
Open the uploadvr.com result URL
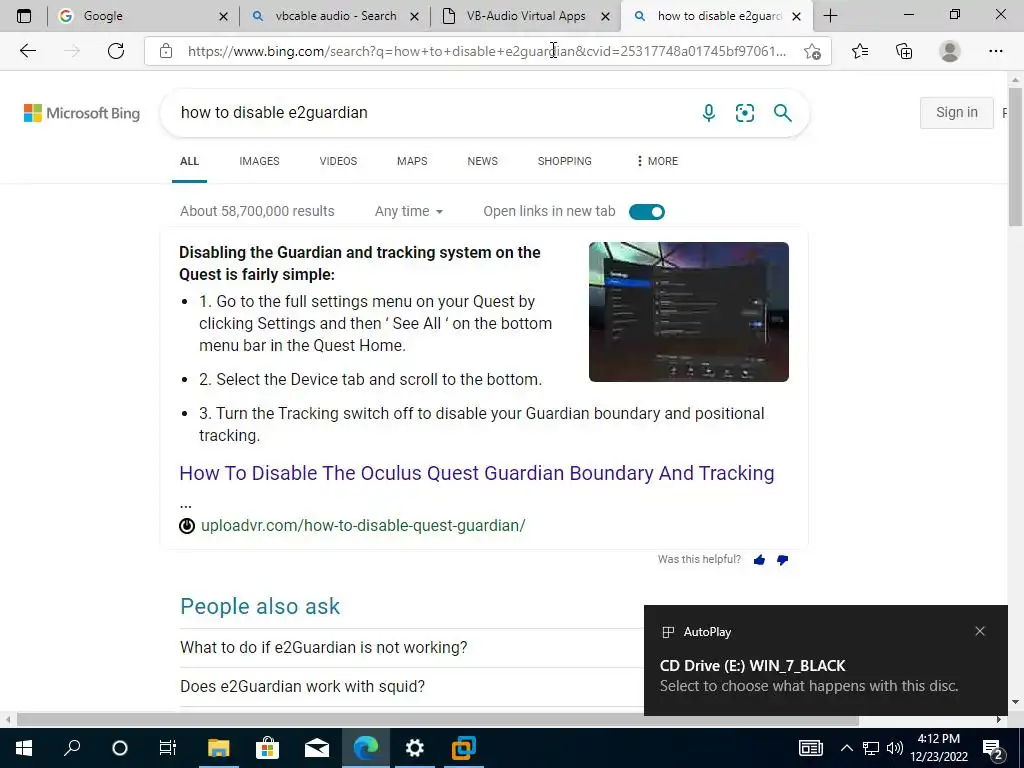coord(363,526)
